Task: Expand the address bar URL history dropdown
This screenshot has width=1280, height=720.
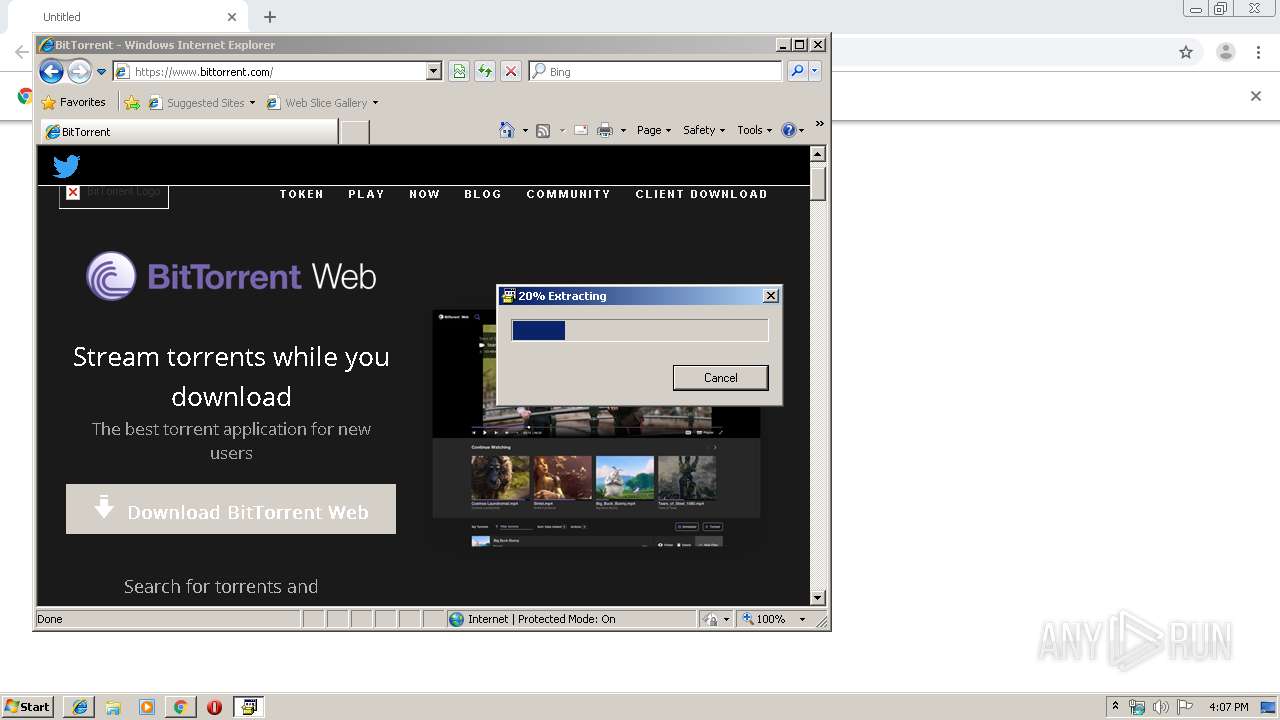Action: point(433,72)
